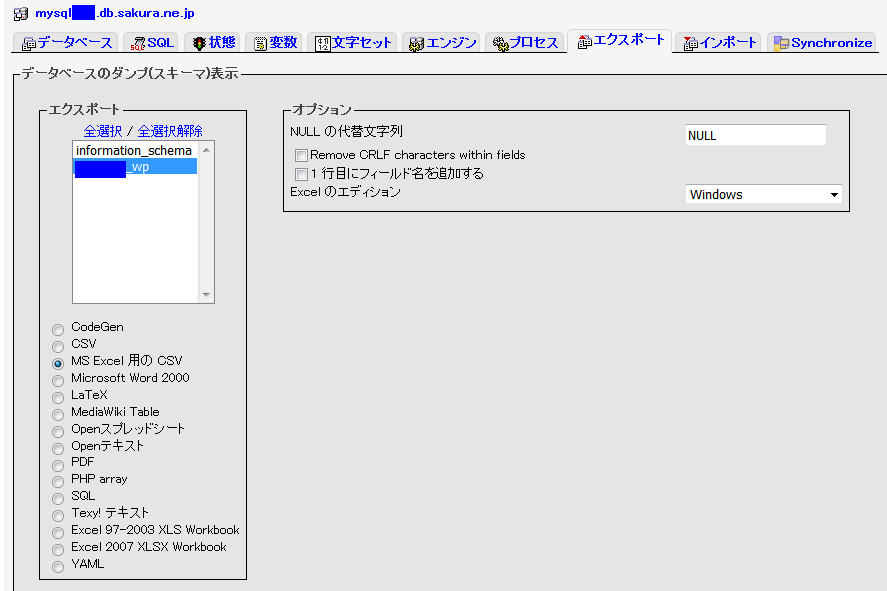
Task: Select MS Excel 用の CSV radio button
Action: tap(58, 363)
